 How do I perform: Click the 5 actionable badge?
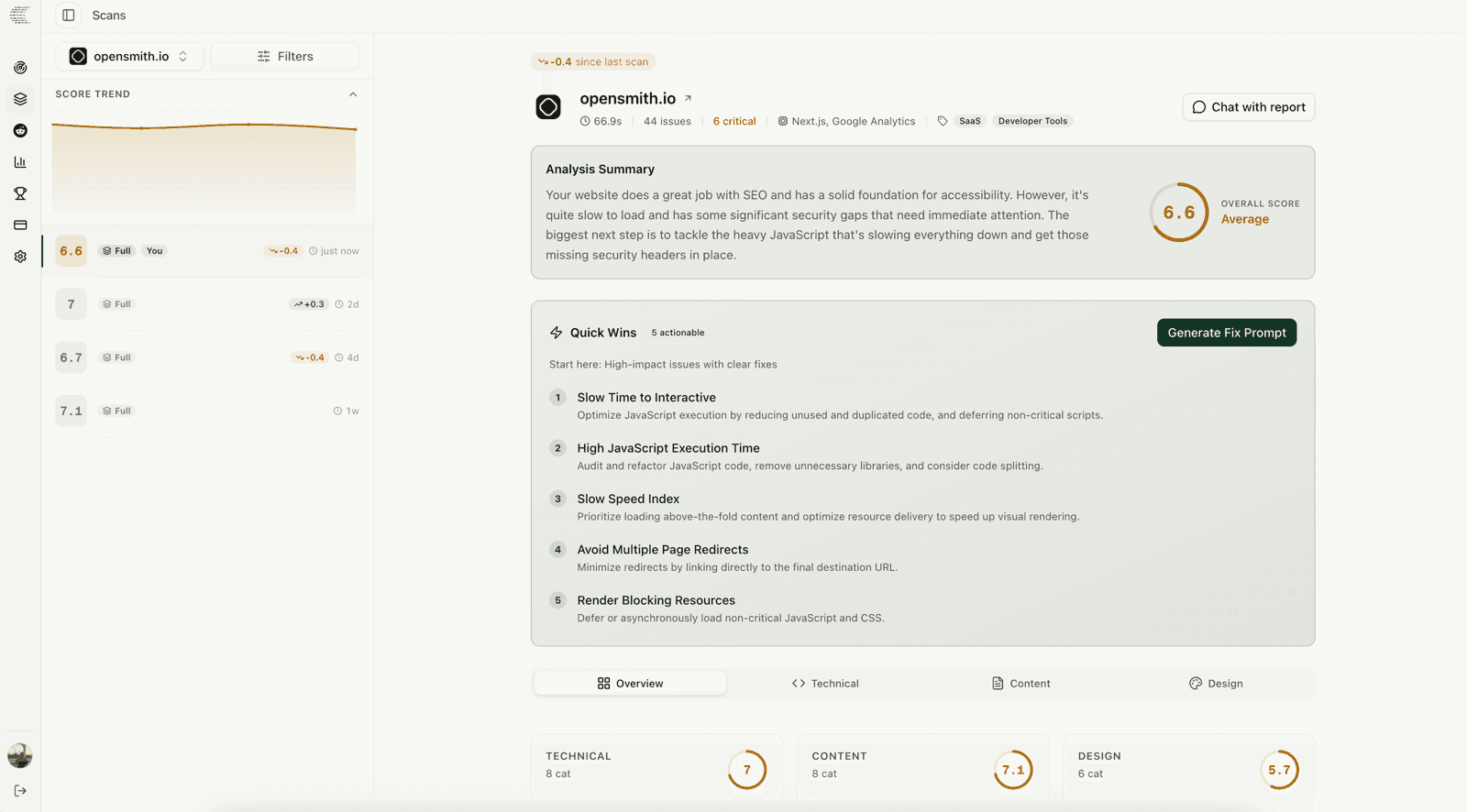coord(678,333)
